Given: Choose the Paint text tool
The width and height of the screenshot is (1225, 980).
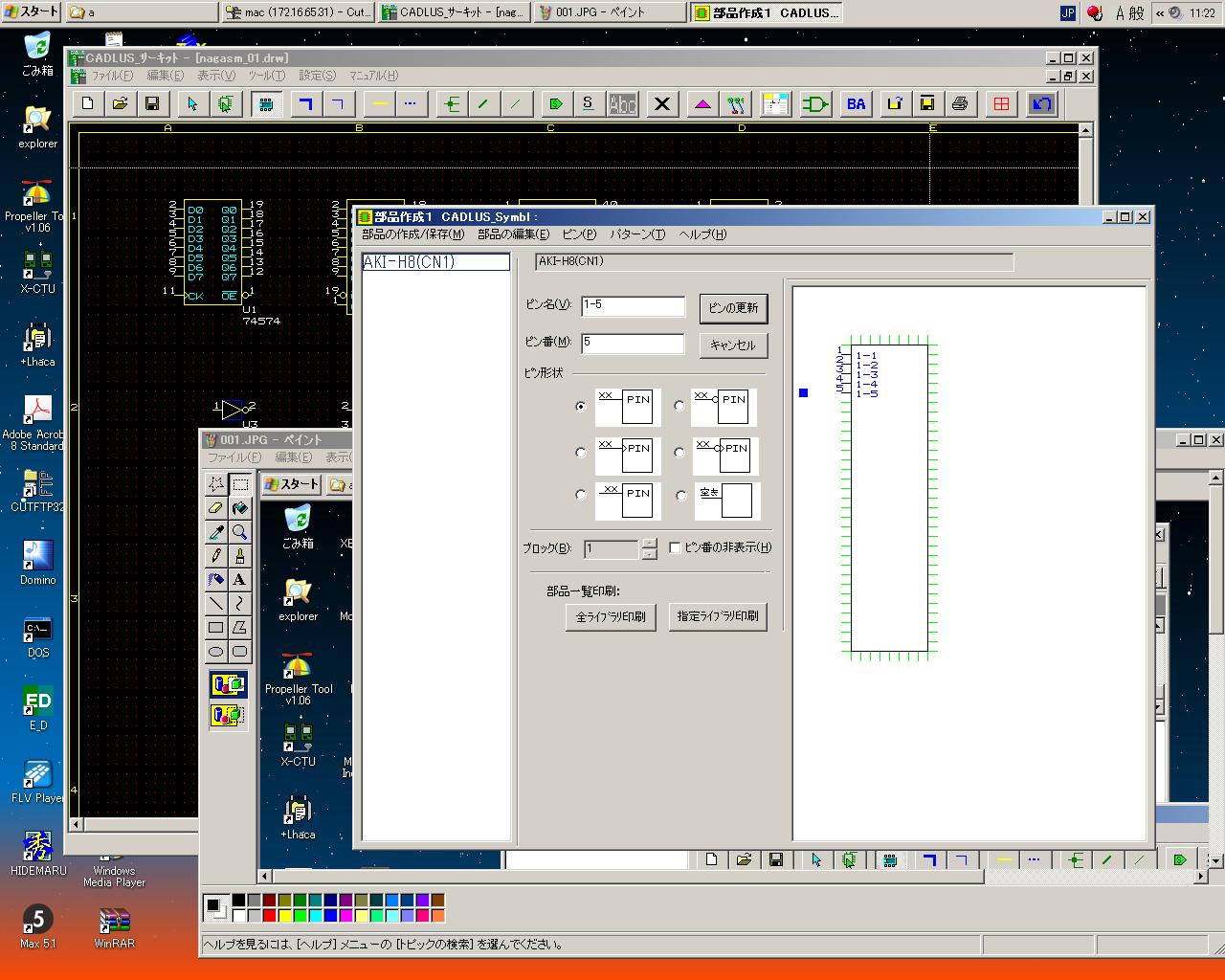Looking at the screenshot, I should pos(240,580).
